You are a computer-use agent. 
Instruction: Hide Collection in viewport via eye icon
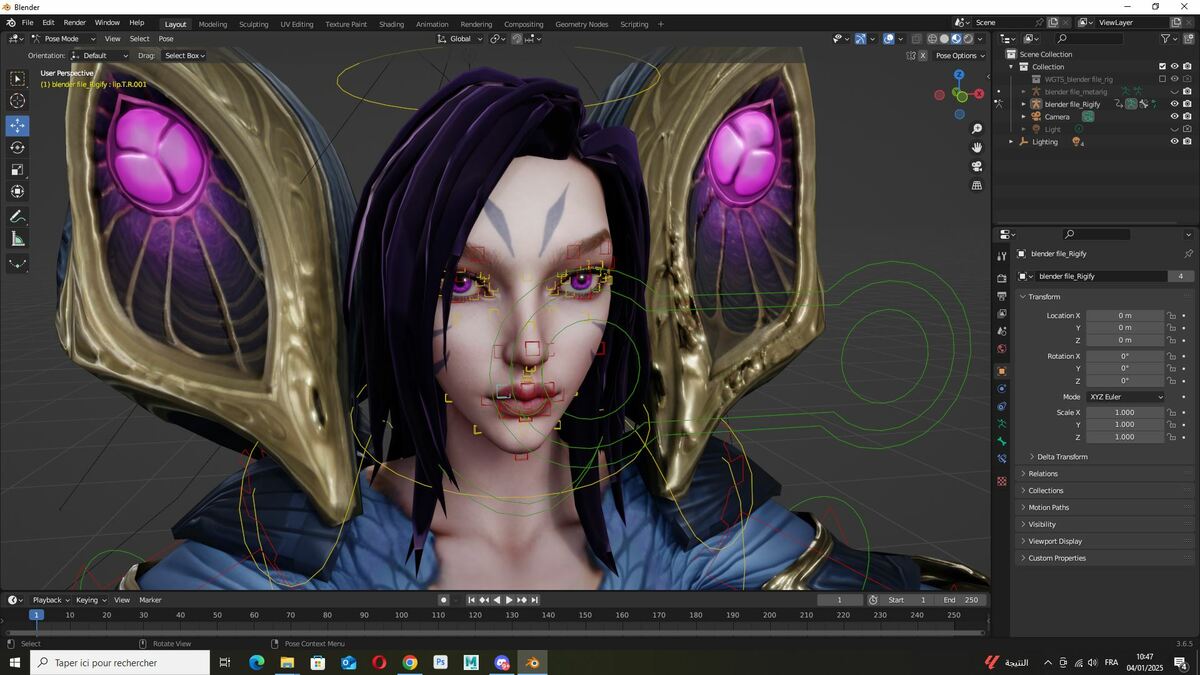pyautogui.click(x=1174, y=67)
